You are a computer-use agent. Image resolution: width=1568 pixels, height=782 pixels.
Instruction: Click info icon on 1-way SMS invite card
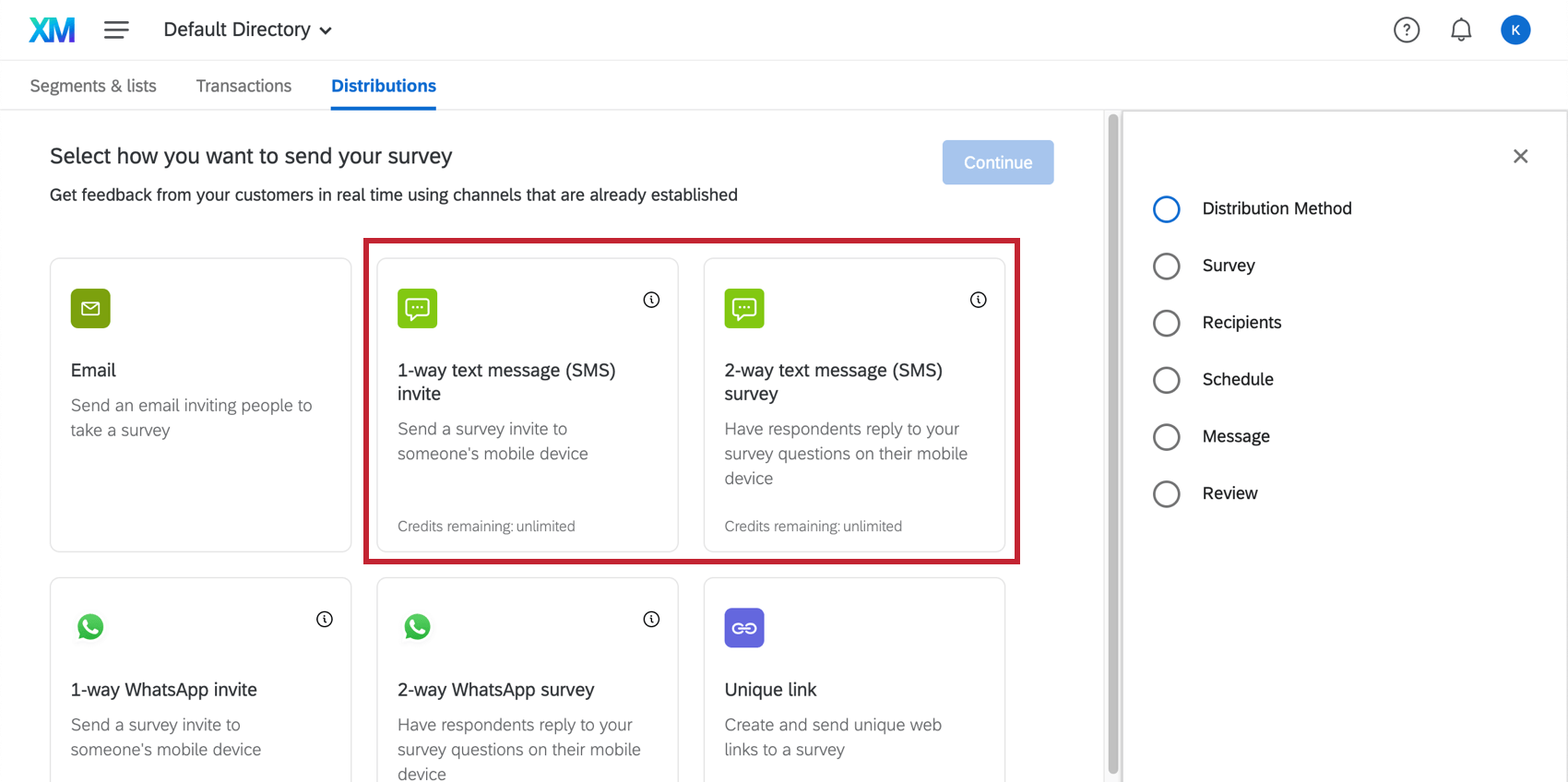click(651, 300)
